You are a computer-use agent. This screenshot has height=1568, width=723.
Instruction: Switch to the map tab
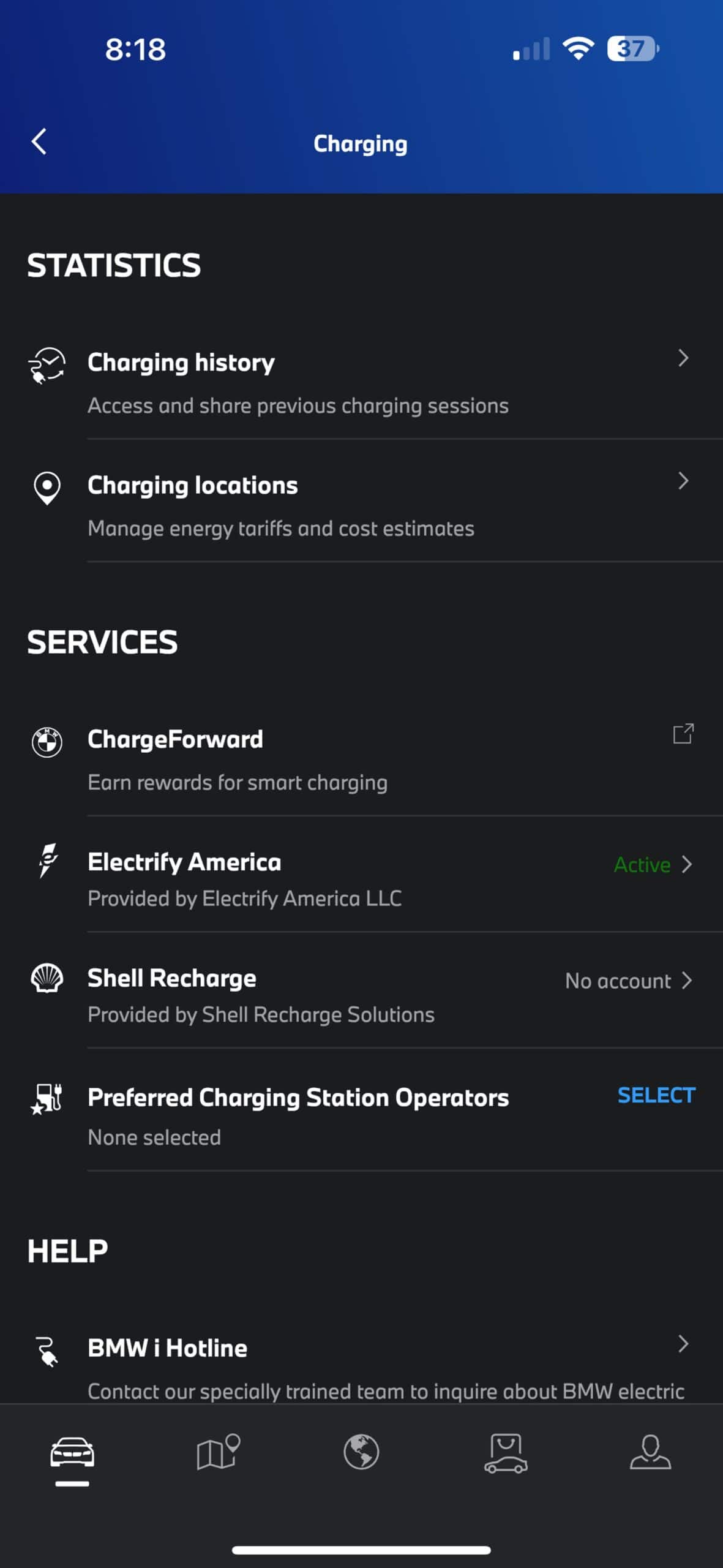click(217, 1453)
